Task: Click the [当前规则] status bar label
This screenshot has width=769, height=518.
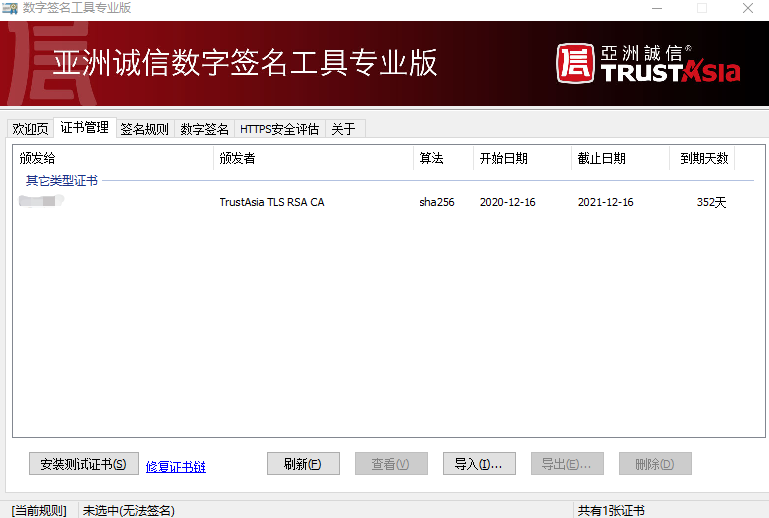Action: click(39, 511)
